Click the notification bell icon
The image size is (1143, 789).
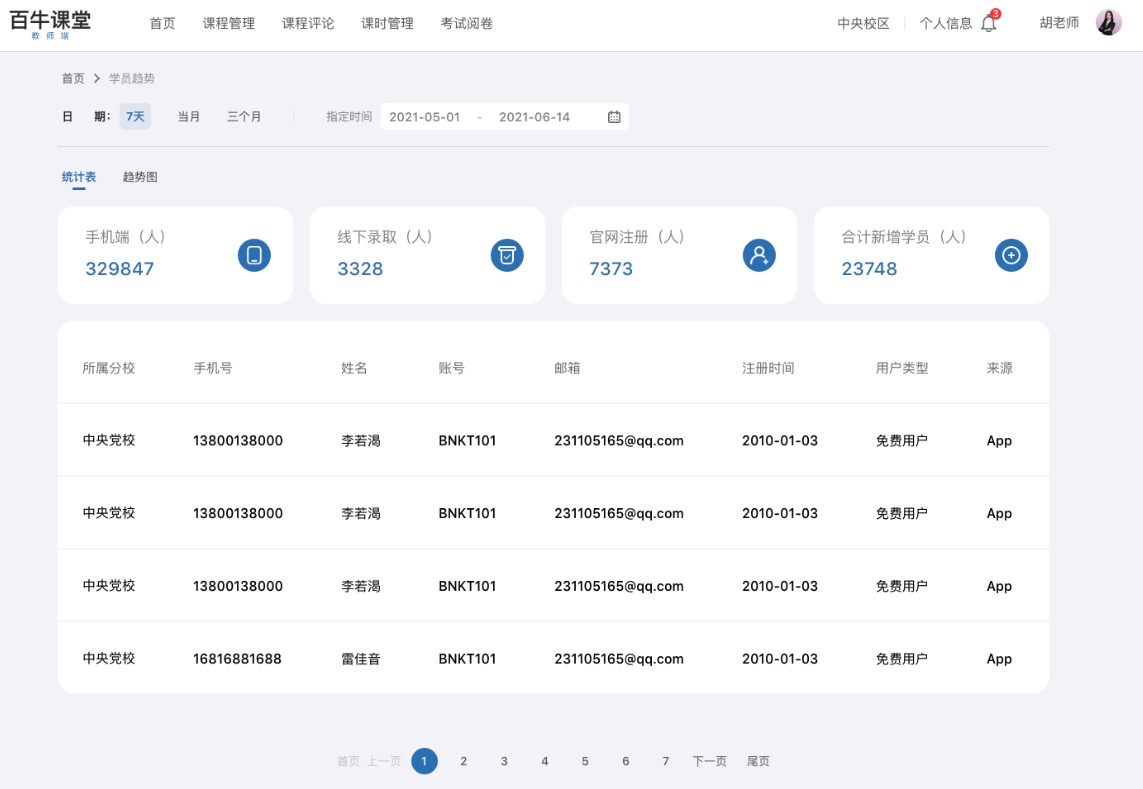(x=989, y=23)
